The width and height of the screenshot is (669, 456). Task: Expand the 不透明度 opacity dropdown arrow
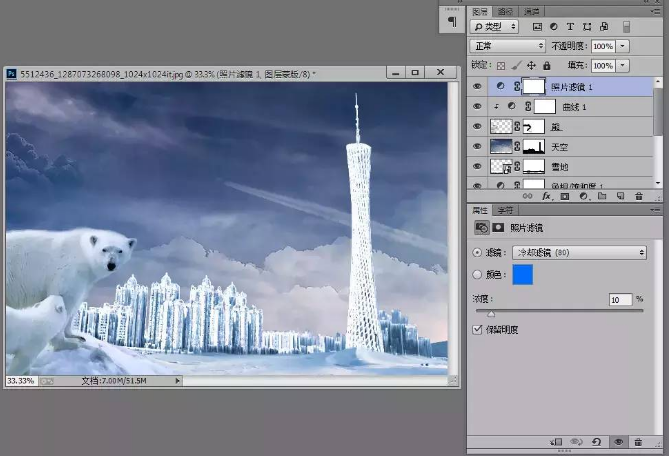click(x=624, y=46)
